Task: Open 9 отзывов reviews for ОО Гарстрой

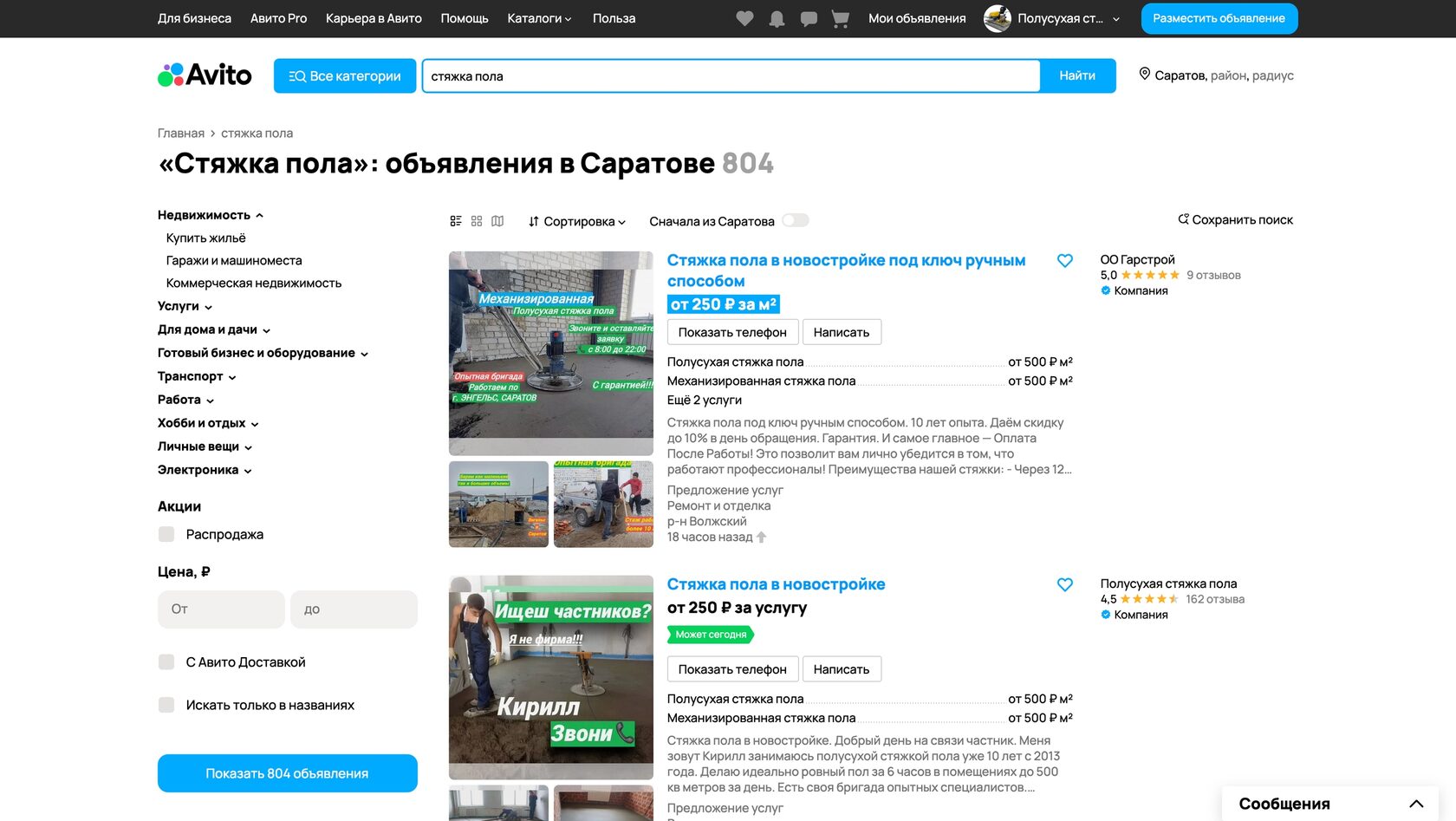Action: click(x=1213, y=275)
